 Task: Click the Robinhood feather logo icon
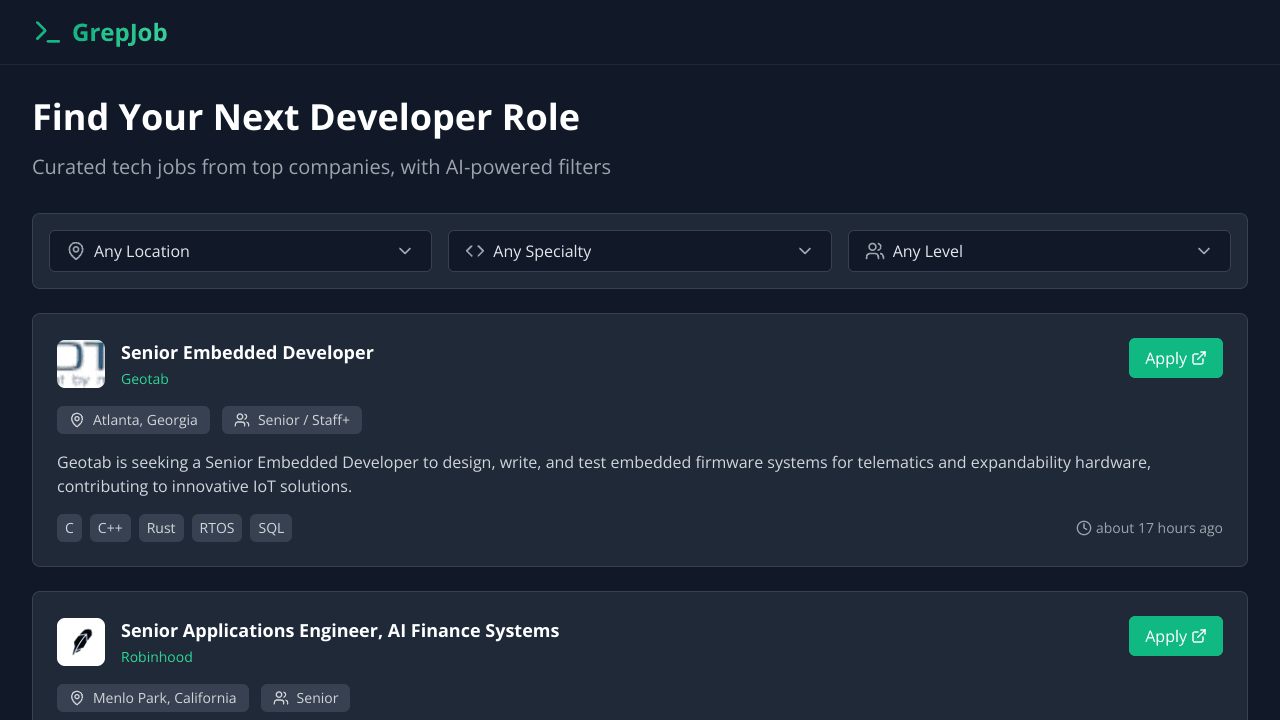pos(81,642)
